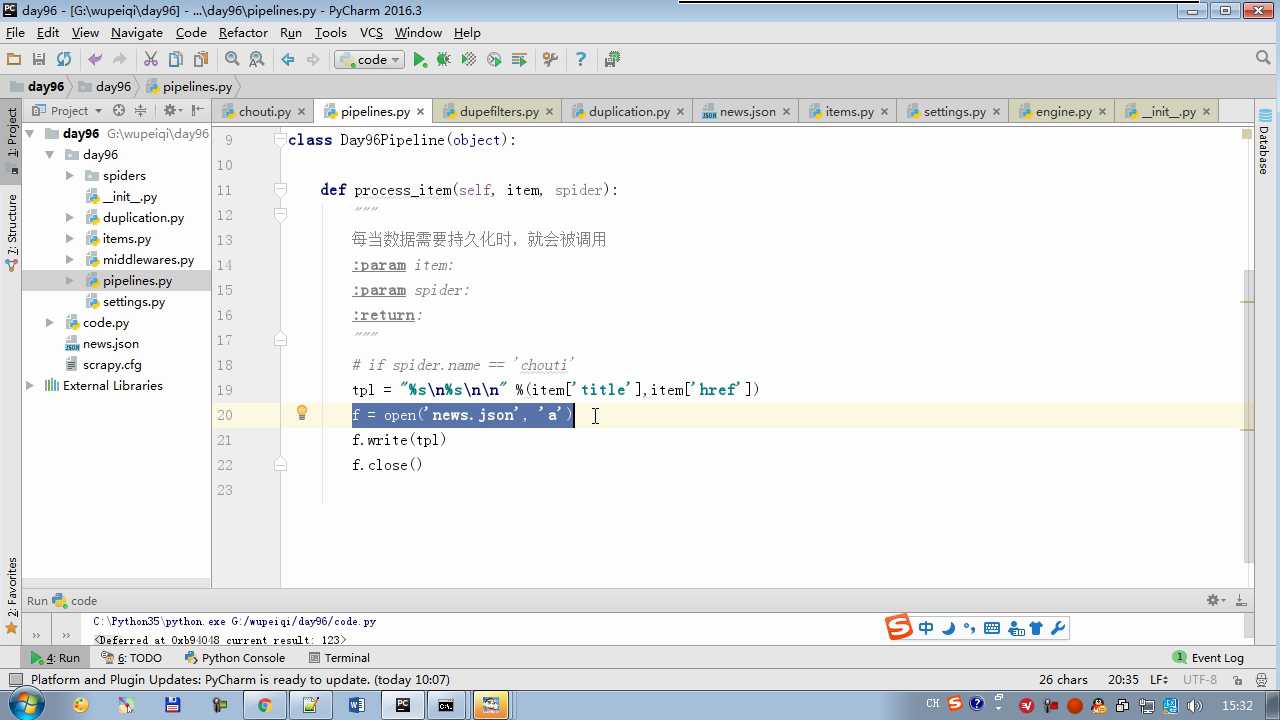Expand the middlewares.py node
The width and height of the screenshot is (1280, 720).
70,260
